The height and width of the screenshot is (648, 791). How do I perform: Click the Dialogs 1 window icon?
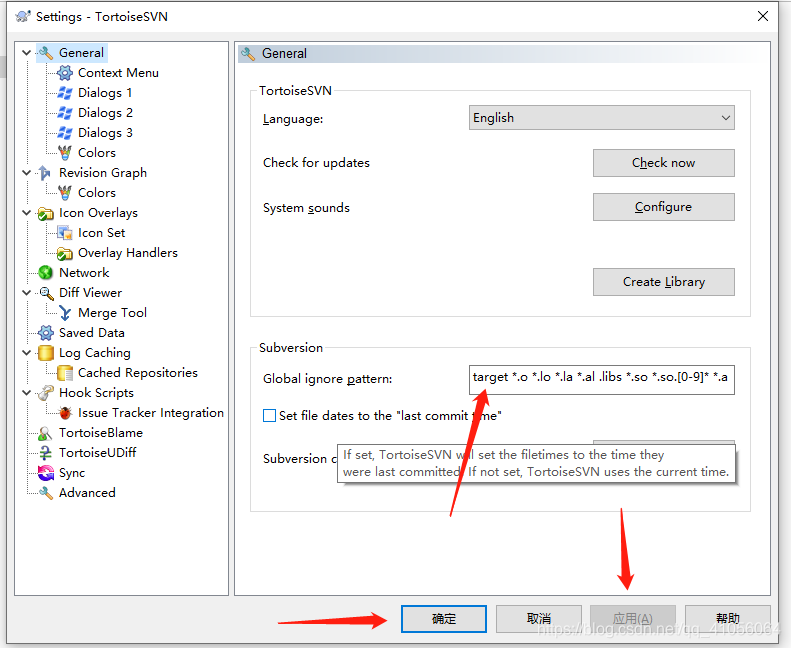click(x=65, y=93)
